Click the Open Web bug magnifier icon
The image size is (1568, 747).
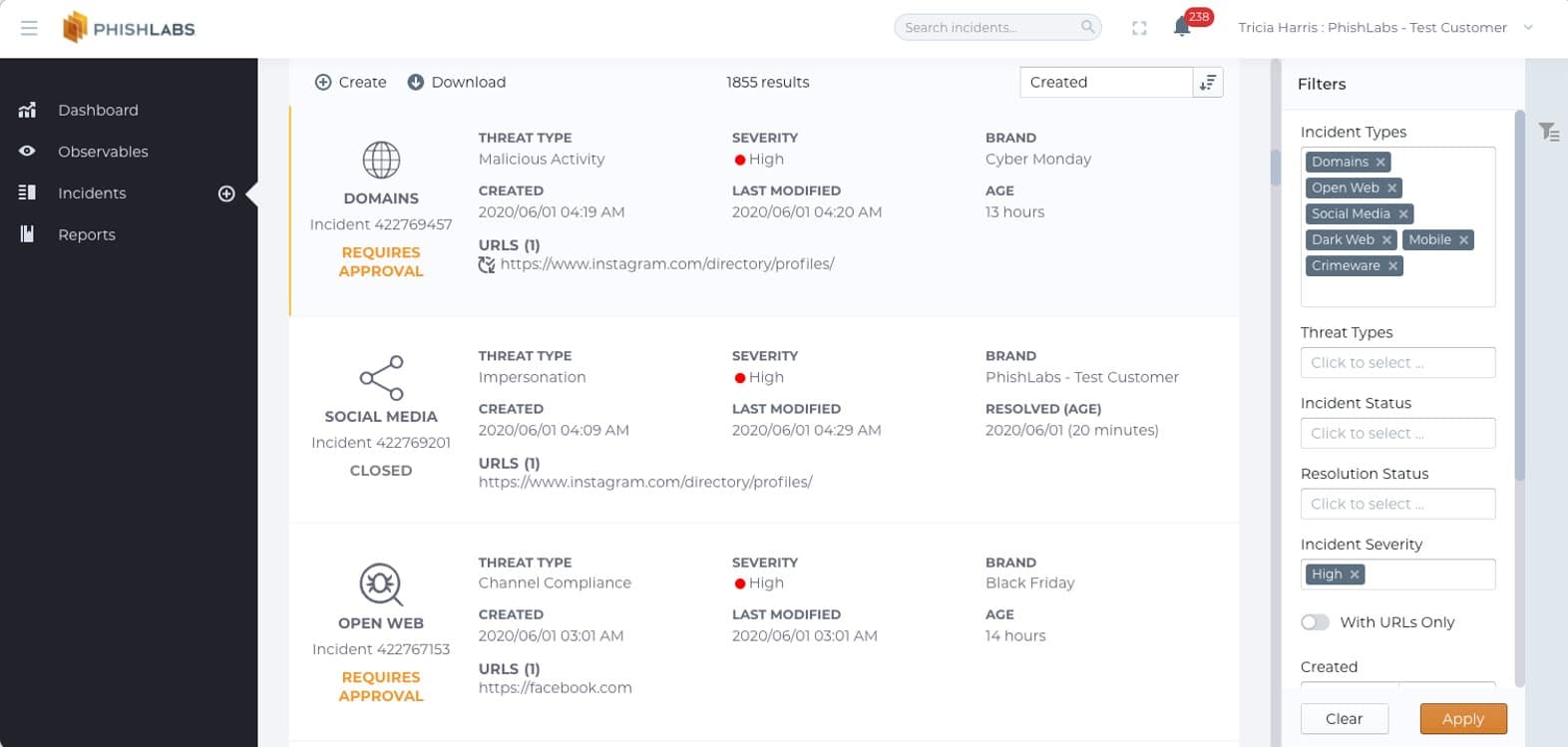381,585
